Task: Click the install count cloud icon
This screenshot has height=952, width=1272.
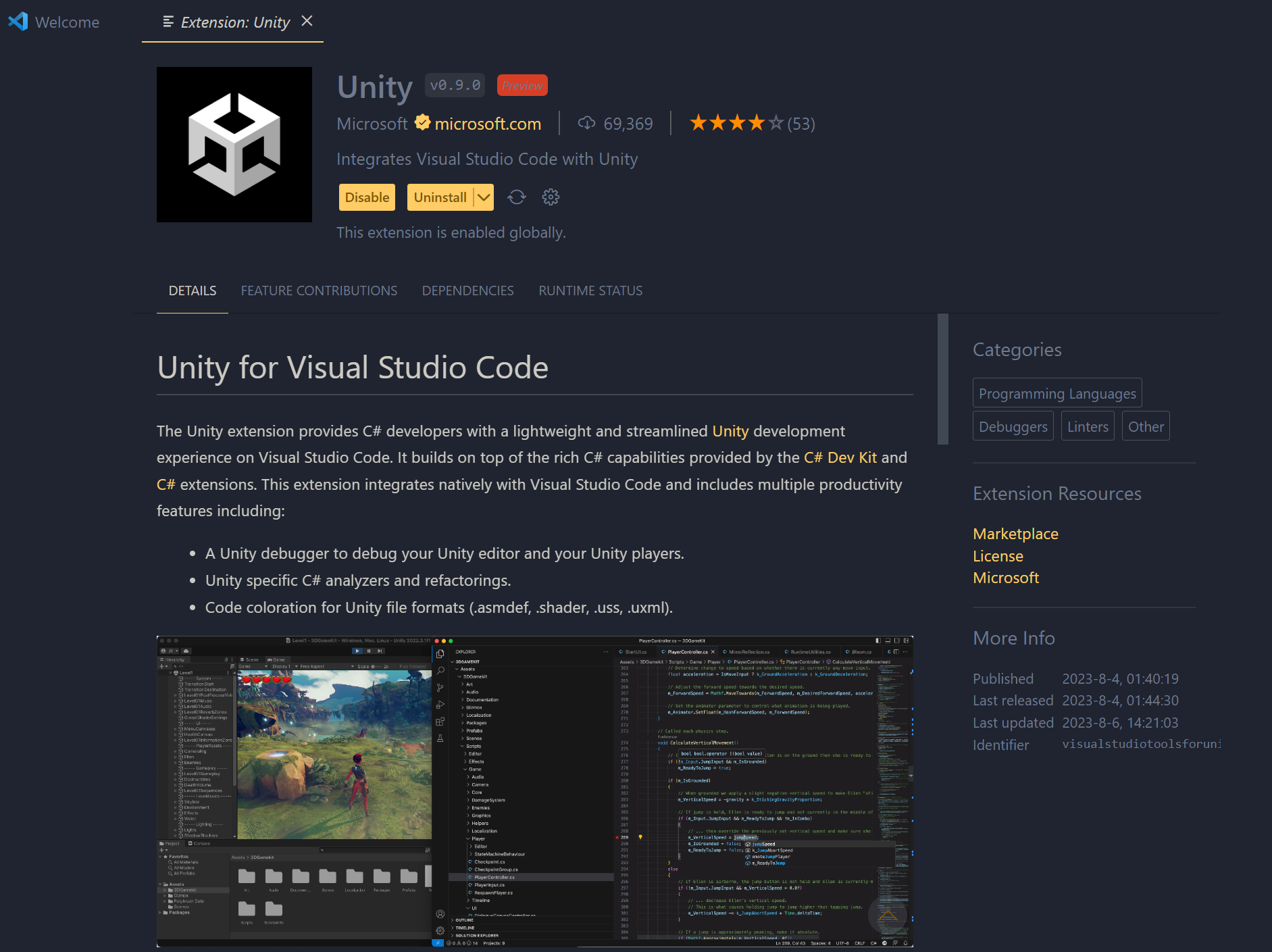Action: (586, 123)
